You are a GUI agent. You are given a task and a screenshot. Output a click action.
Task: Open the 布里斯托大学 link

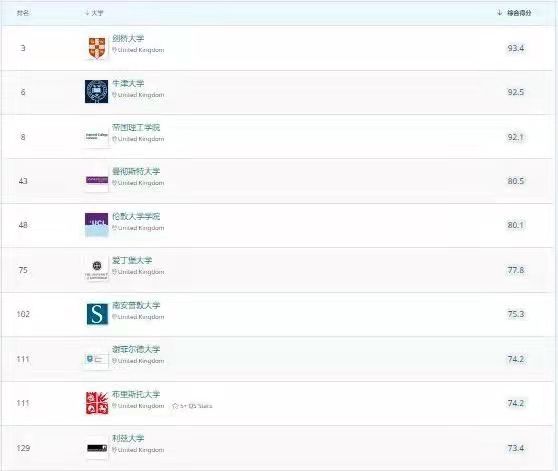coord(136,394)
